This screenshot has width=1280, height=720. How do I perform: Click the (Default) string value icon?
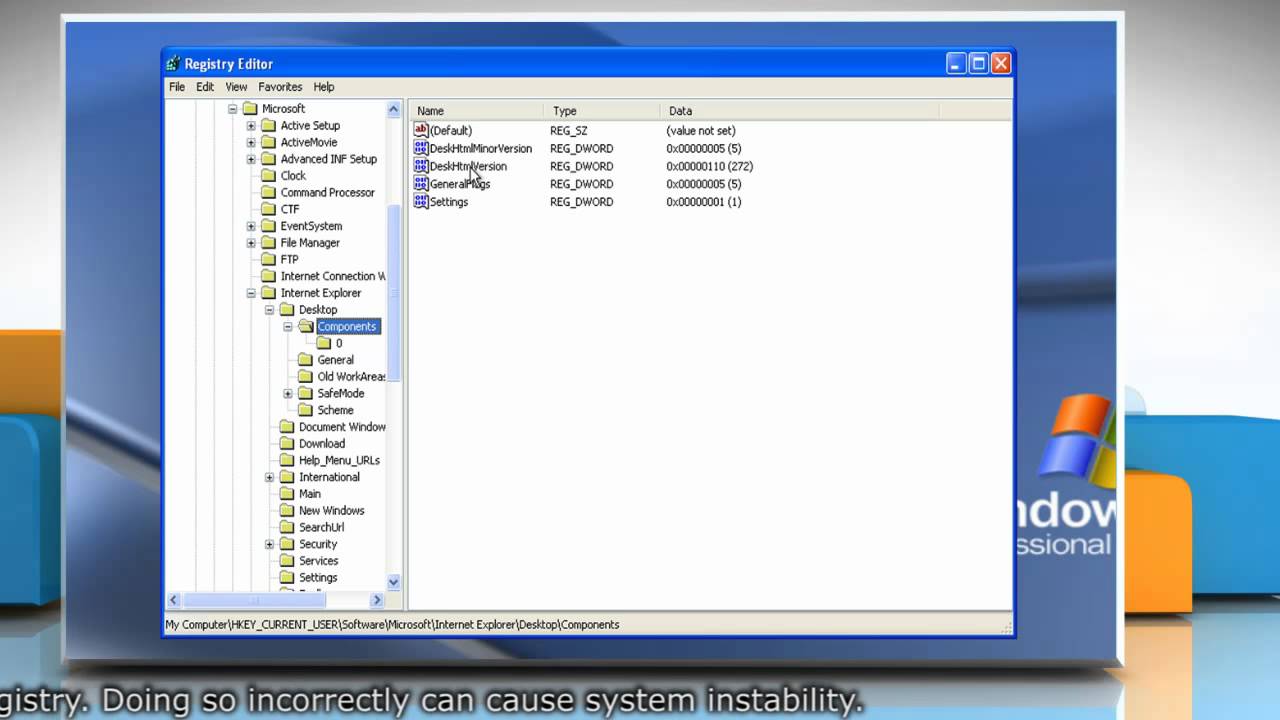point(421,130)
